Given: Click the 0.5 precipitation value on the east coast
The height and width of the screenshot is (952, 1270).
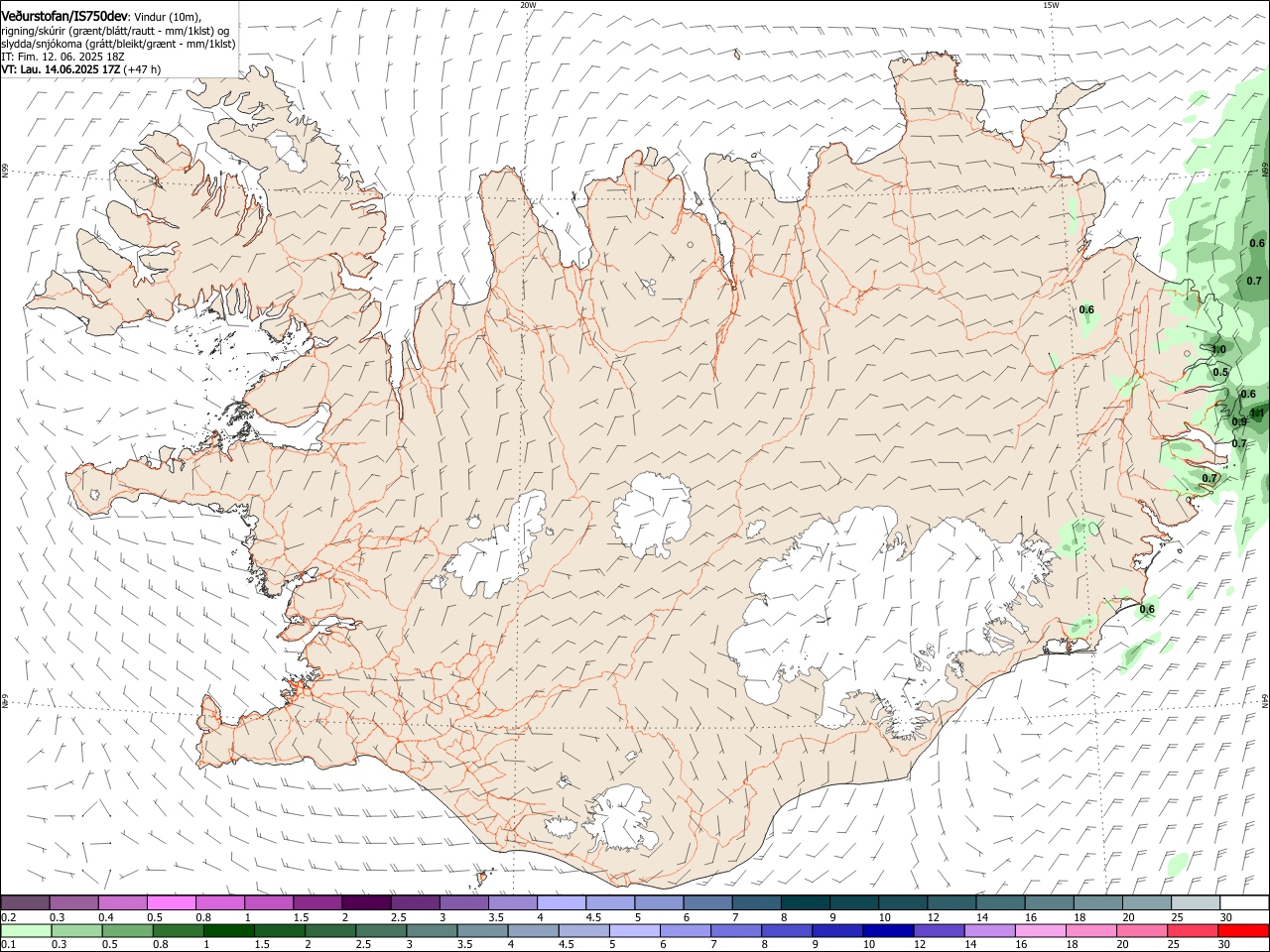Looking at the screenshot, I should [1220, 372].
